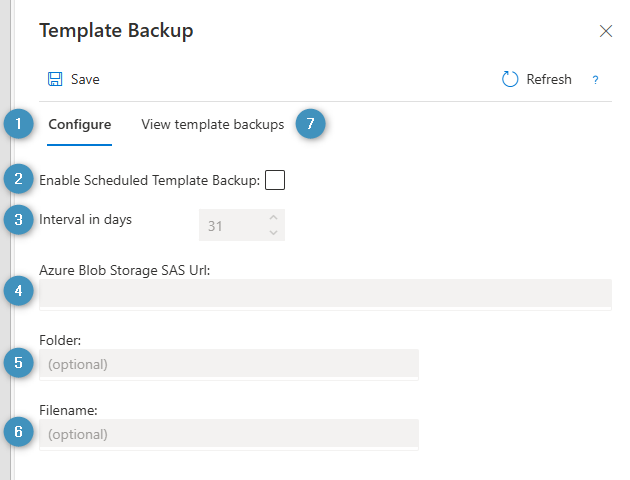Focus the Filename optional text field
Screen dimensions: 630x480
pyautogui.click(x=228, y=434)
